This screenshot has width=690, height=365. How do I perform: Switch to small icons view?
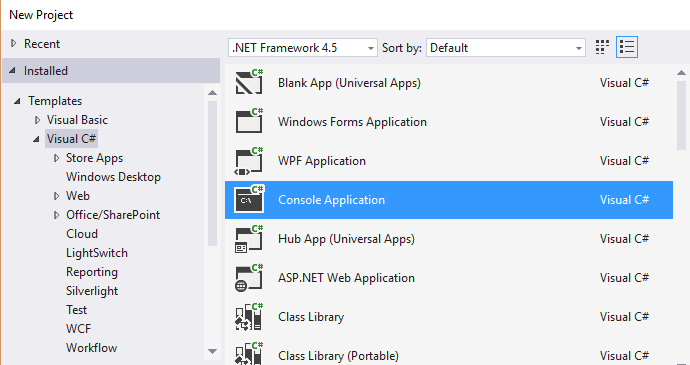602,47
